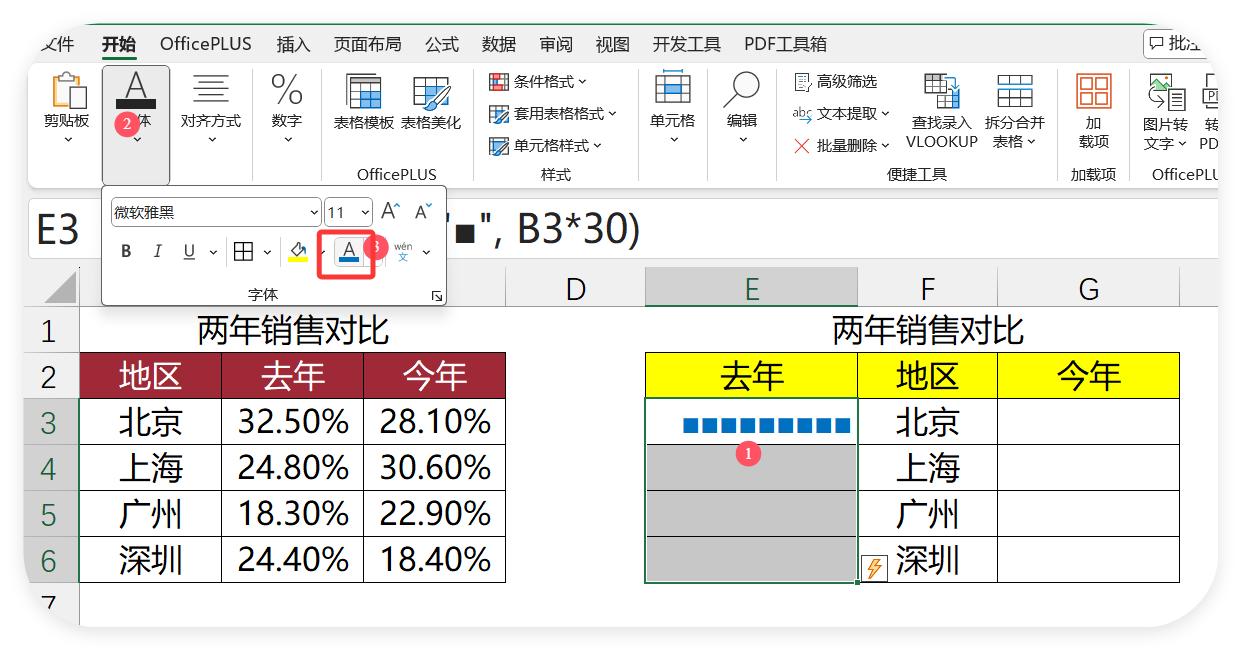1241x650 pixels.
Task: Toggle underline formatting
Action: [x=189, y=252]
